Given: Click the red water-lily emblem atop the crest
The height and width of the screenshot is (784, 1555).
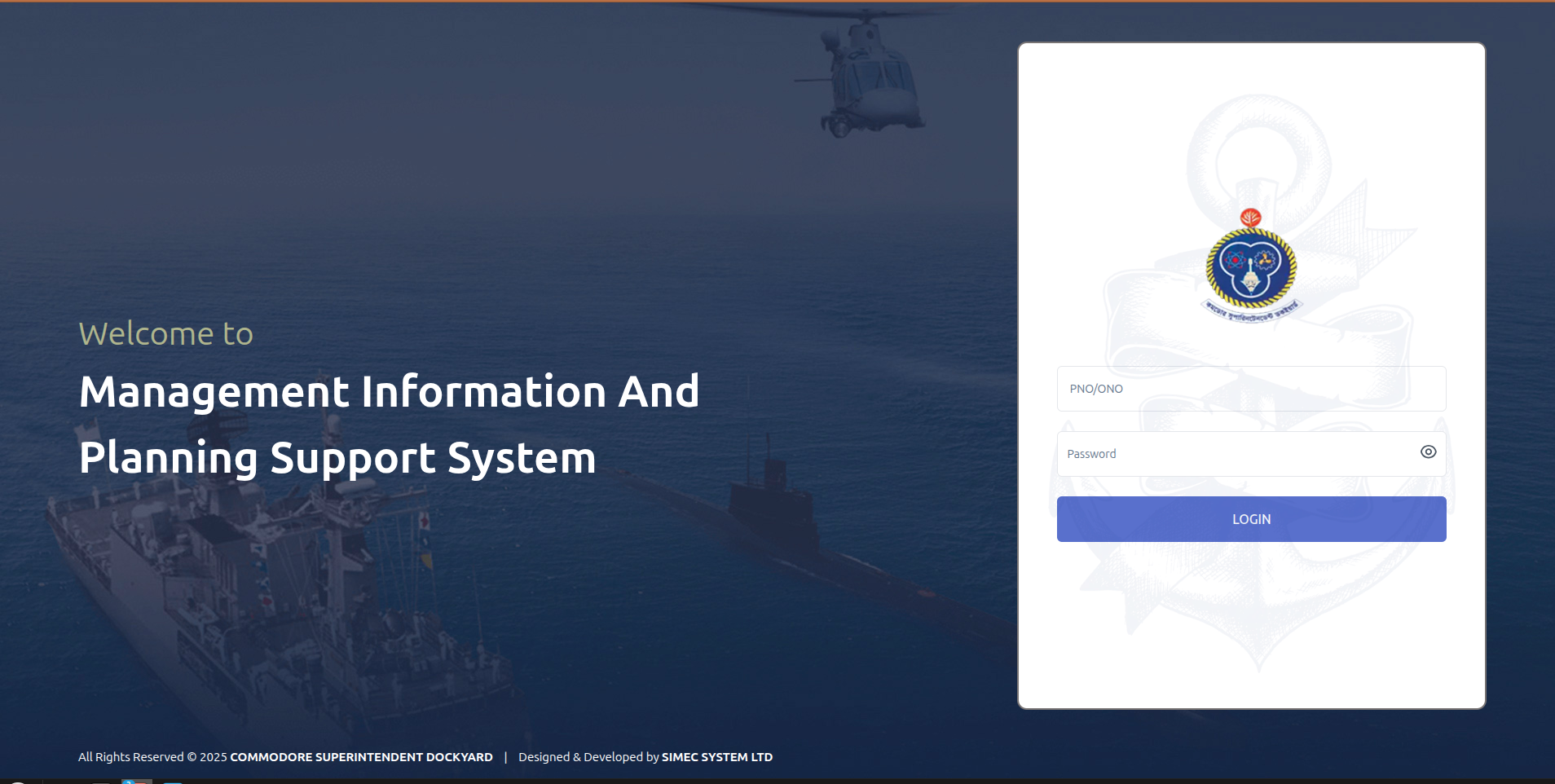Looking at the screenshot, I should click(1251, 218).
